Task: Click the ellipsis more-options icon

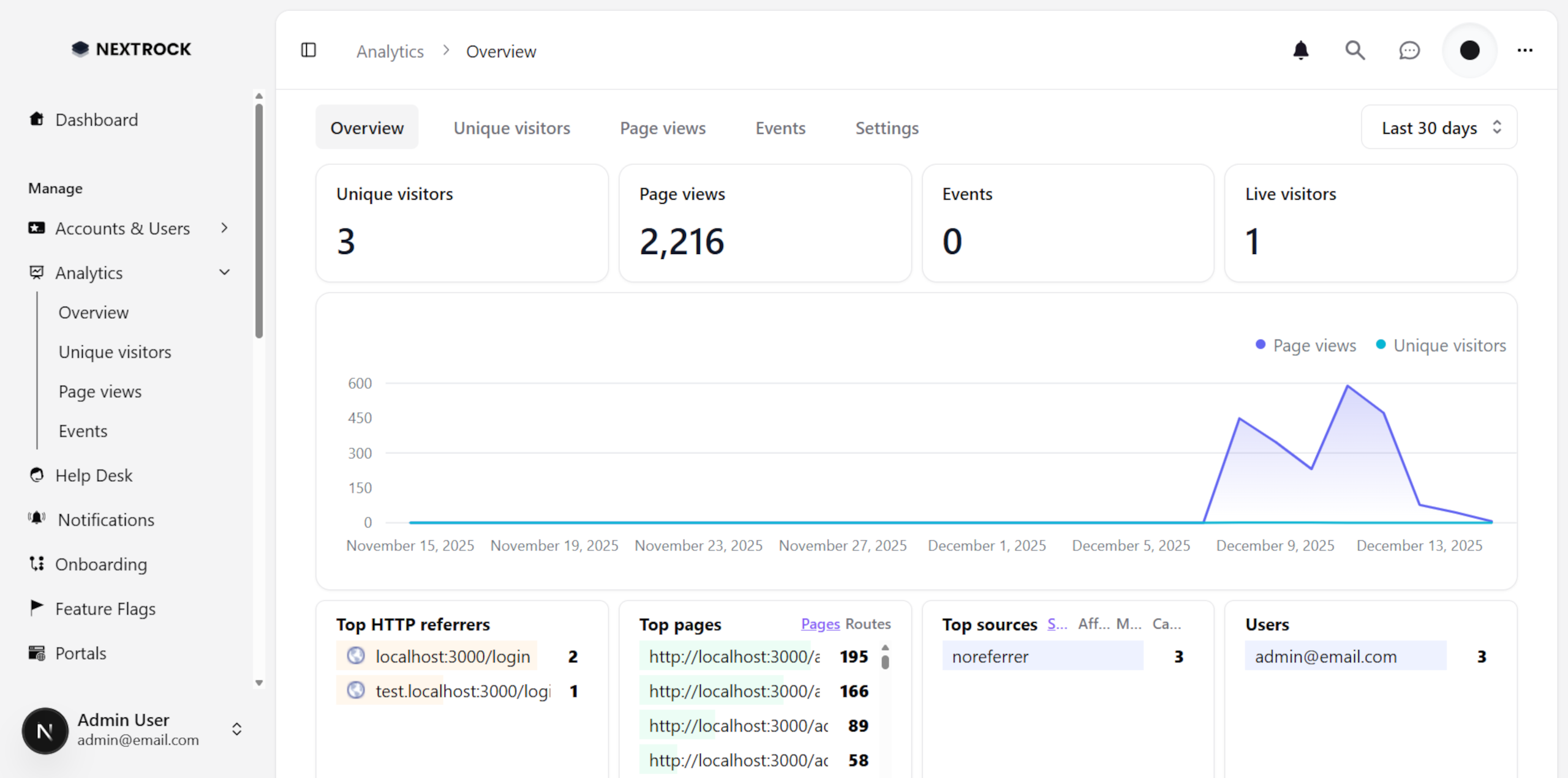Action: point(1525,51)
